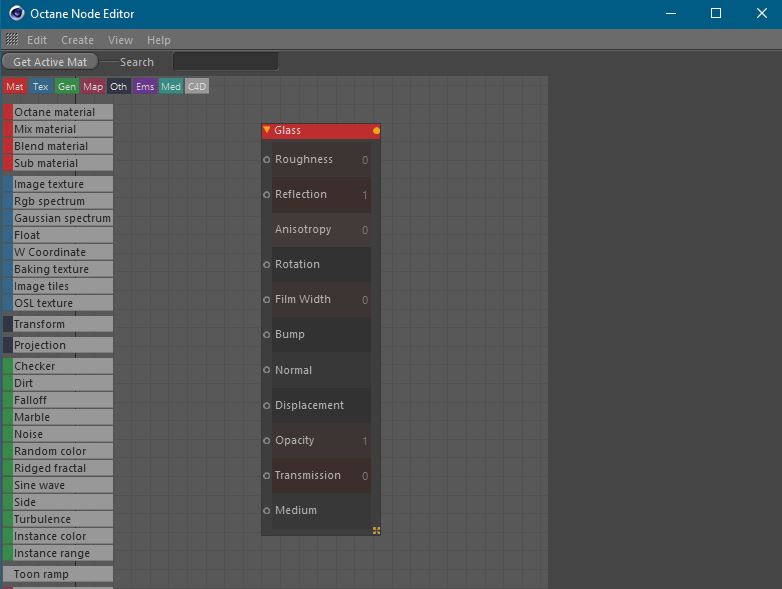Add a Noise node from list
The image size is (782, 589).
(58, 434)
